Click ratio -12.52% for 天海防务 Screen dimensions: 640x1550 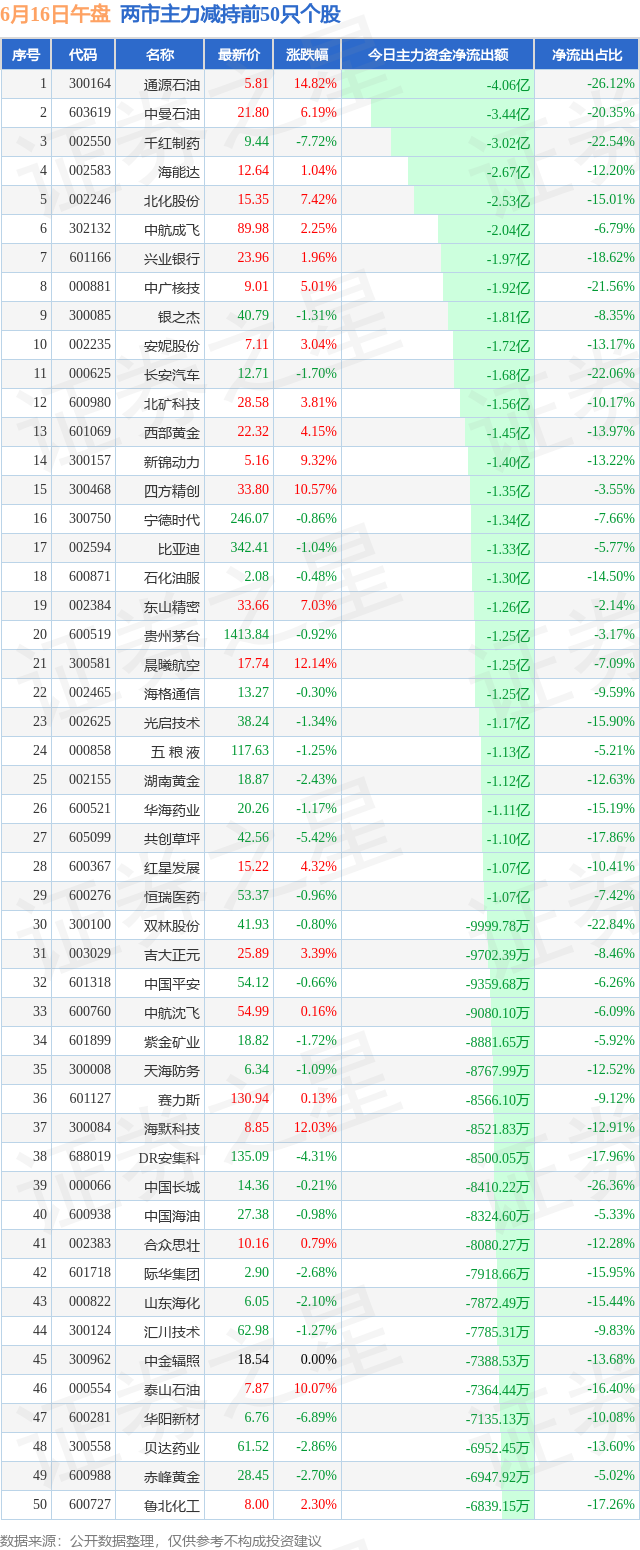[x=611, y=1070]
